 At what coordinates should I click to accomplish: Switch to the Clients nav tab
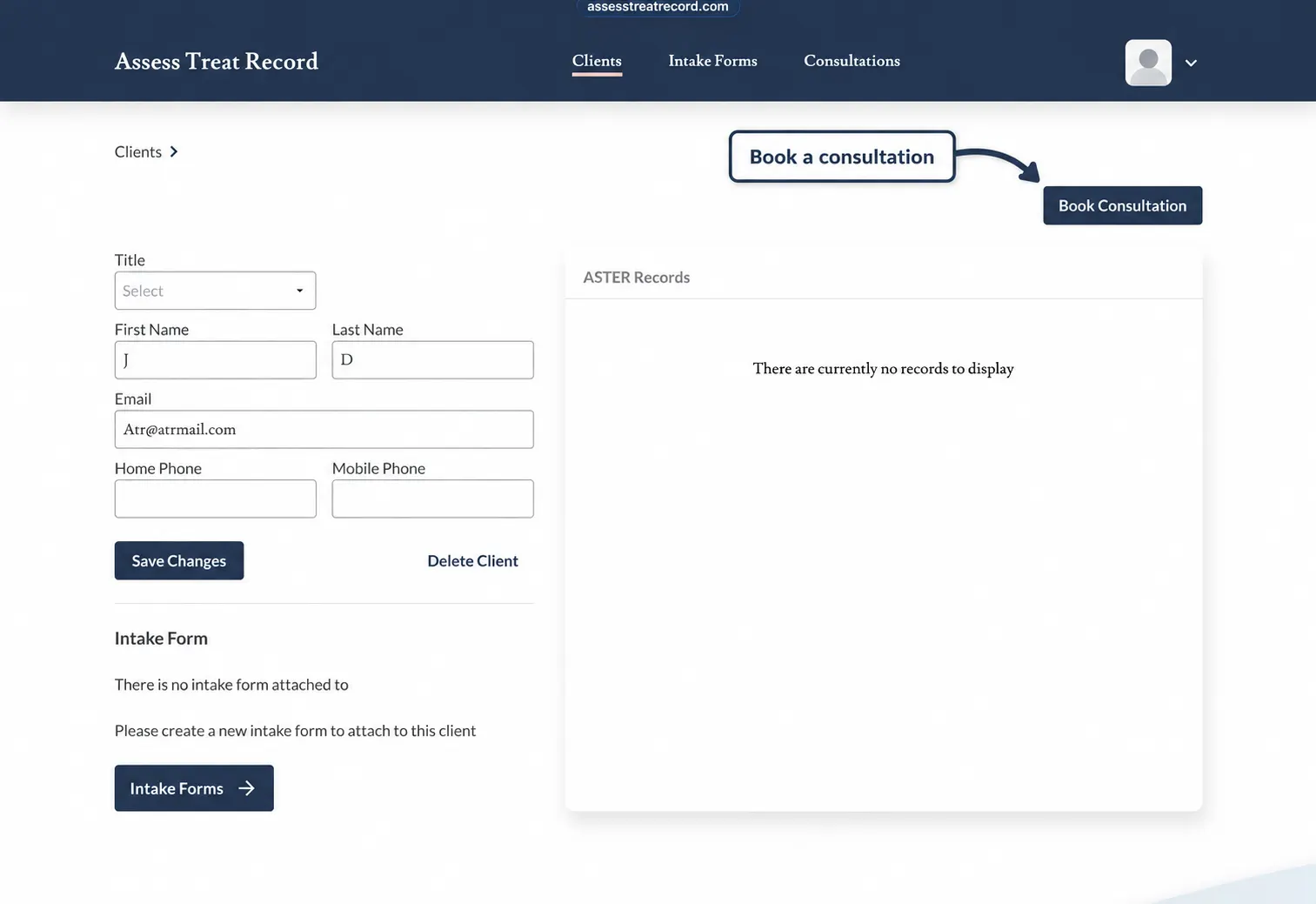point(597,61)
